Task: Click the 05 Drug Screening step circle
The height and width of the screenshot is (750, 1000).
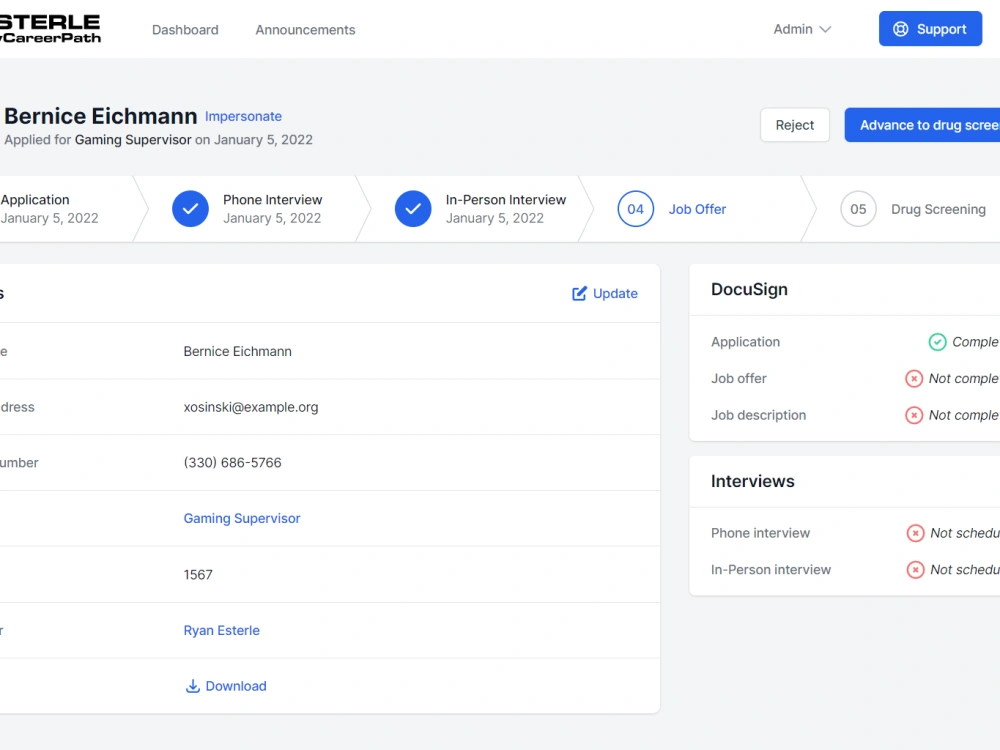Action: 858,209
